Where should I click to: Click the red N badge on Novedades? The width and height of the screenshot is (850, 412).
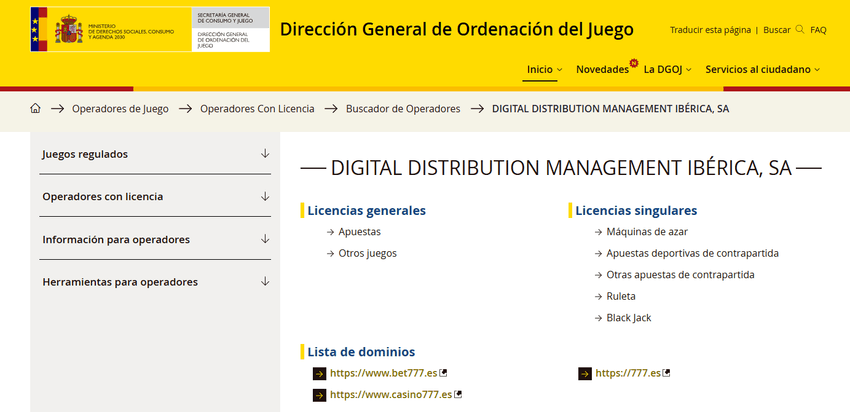click(x=633, y=62)
